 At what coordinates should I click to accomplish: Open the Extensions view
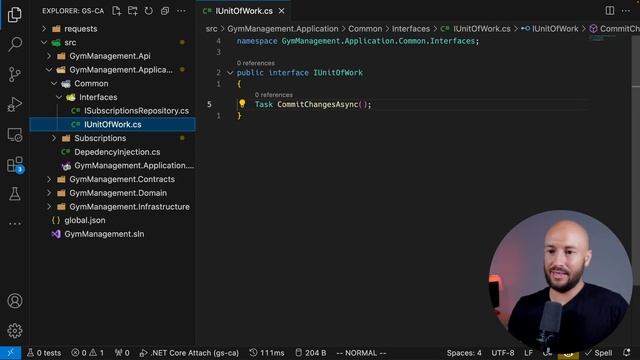coord(15,164)
